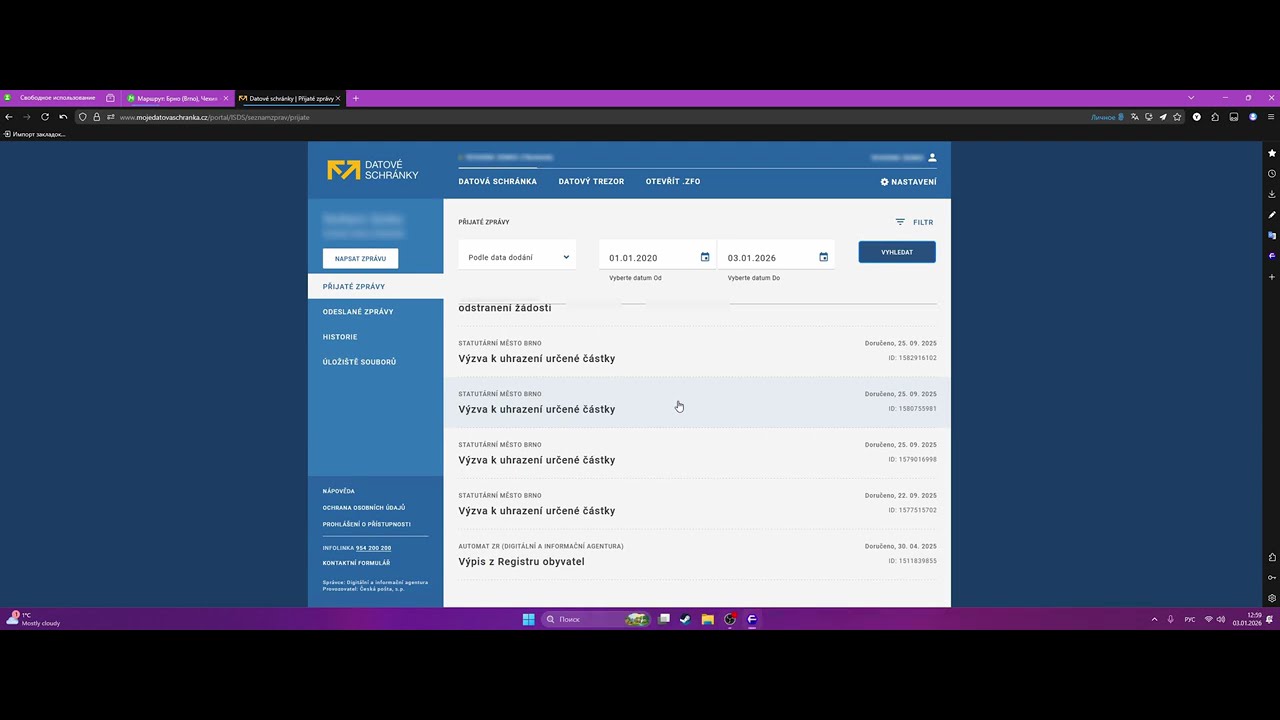The width and height of the screenshot is (1280, 720).
Task: Expand the tab list chevron in title bar
Action: coord(1191,98)
